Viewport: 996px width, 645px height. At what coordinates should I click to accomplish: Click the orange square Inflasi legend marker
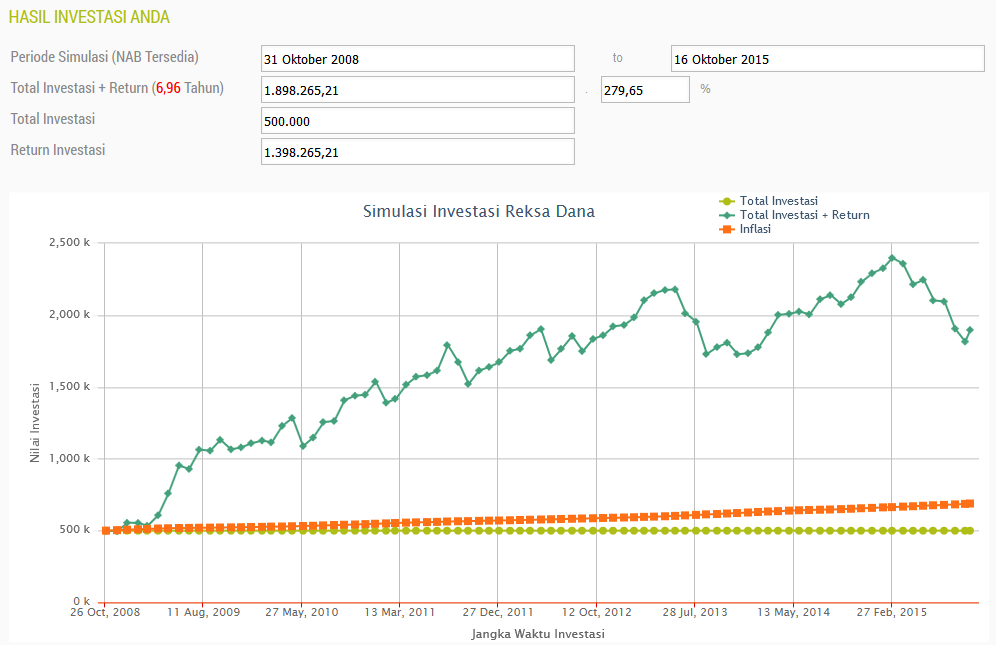click(727, 229)
